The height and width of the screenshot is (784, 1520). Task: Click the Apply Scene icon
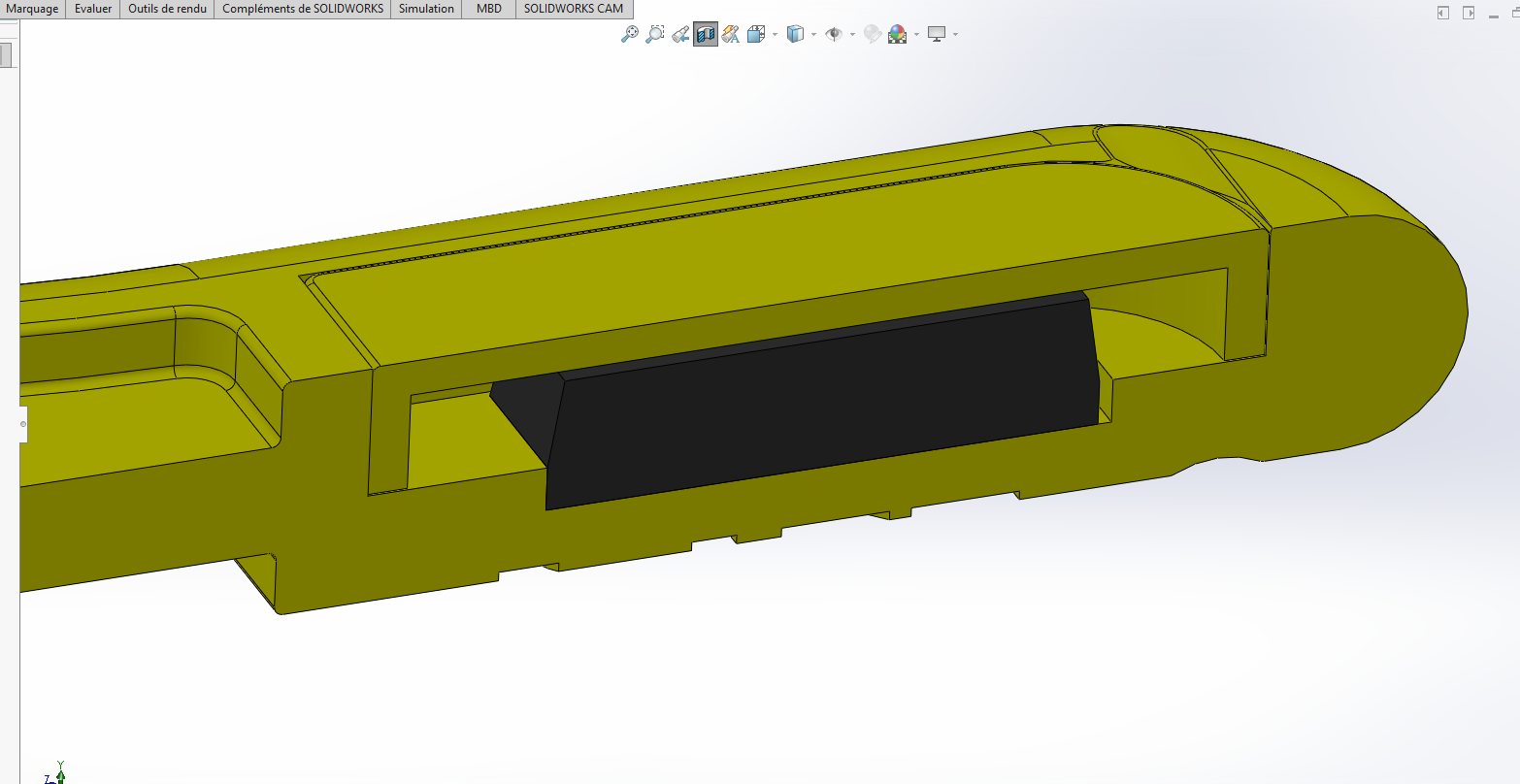(x=897, y=35)
